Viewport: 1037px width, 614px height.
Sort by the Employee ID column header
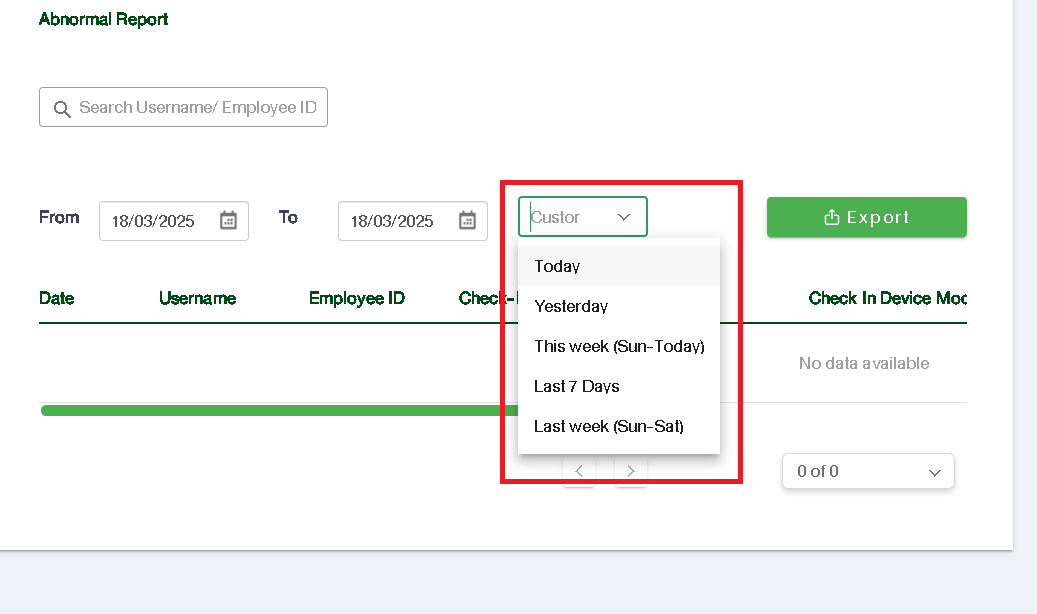click(356, 298)
